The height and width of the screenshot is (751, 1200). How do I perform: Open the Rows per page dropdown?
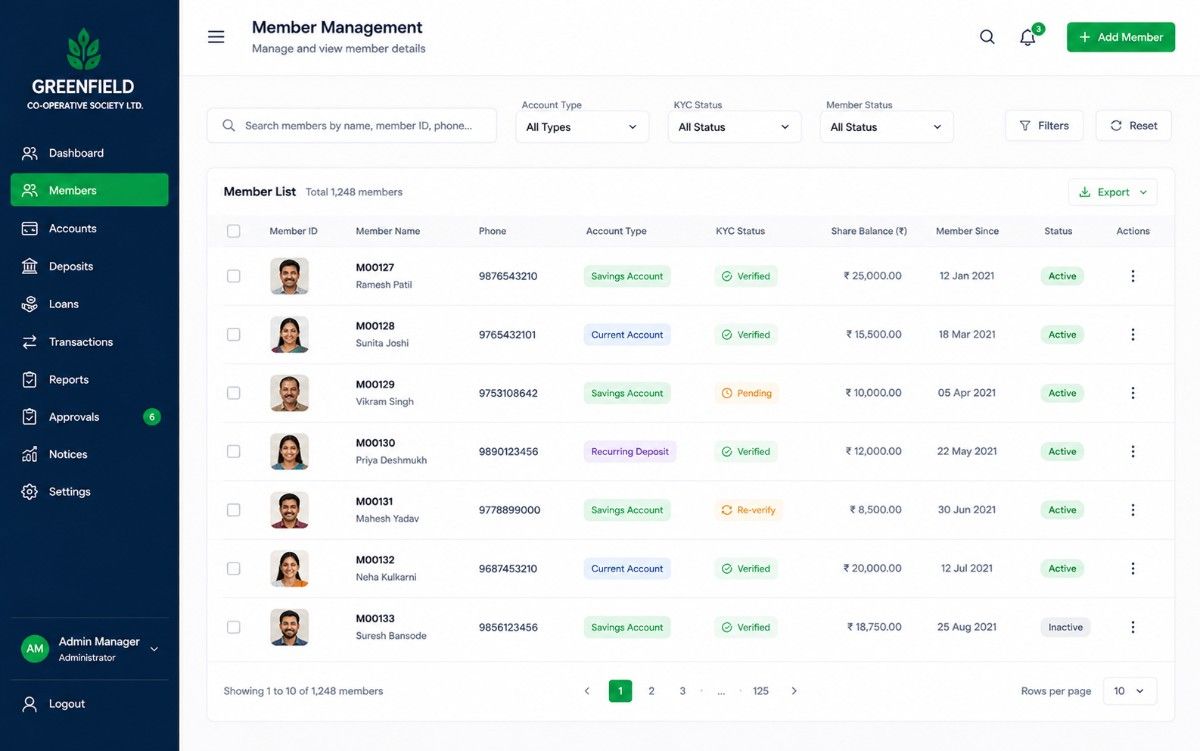click(x=1130, y=691)
